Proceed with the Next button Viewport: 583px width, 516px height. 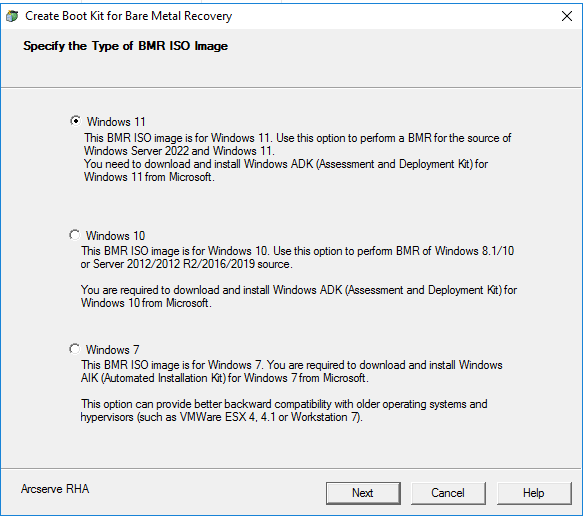point(363,493)
